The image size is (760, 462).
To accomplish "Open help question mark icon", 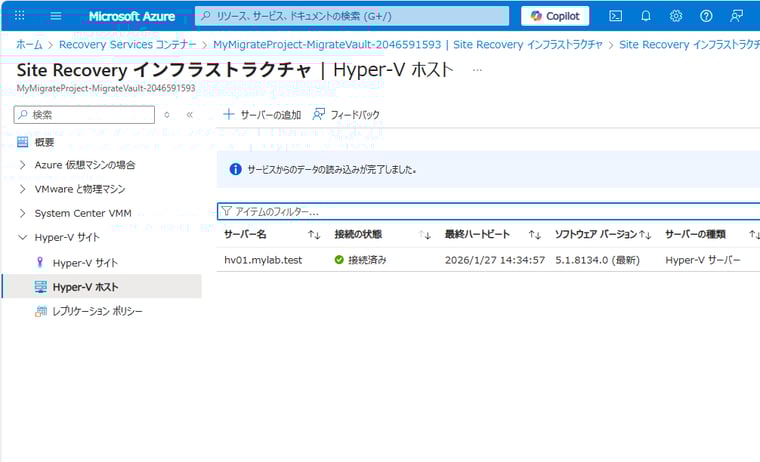I will (x=706, y=16).
